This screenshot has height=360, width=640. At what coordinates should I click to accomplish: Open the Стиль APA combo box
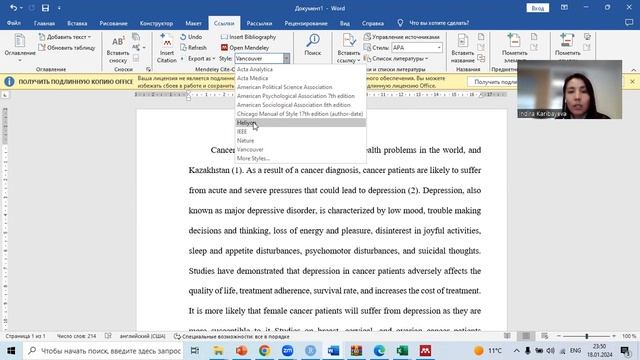[x=417, y=48]
